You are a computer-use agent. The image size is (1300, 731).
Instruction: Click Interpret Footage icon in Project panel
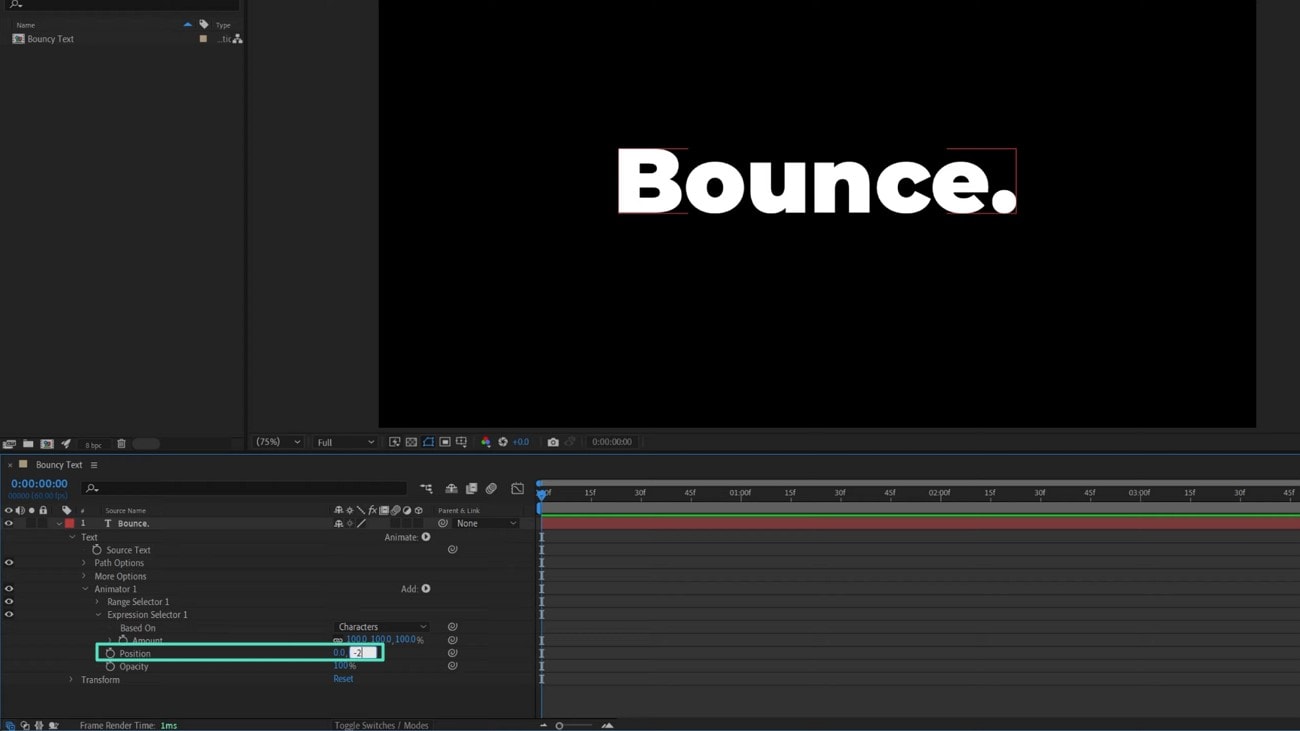[9, 444]
